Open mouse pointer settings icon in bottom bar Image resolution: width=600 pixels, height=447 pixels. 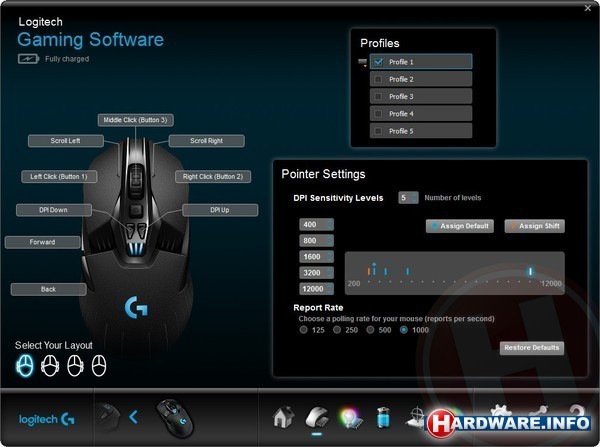317,417
